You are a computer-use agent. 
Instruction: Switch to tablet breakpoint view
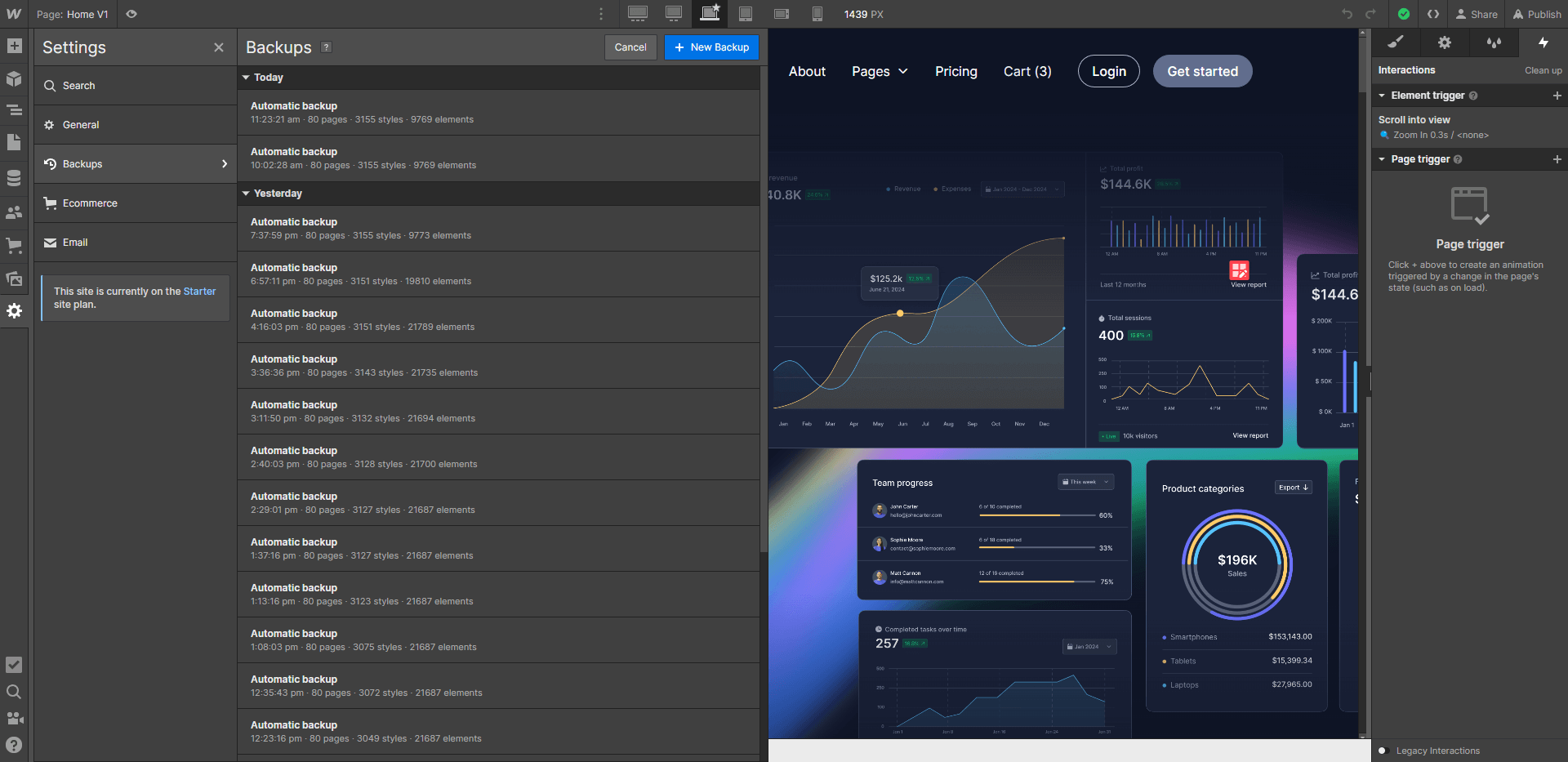(x=745, y=14)
